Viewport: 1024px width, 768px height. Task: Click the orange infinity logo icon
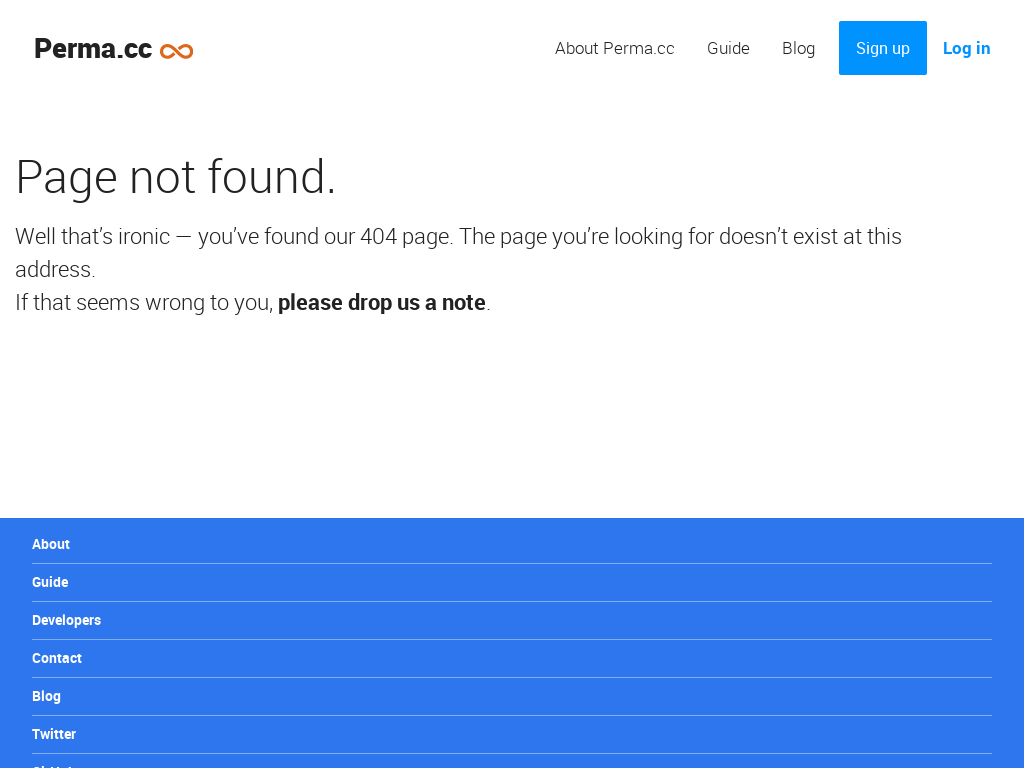tap(176, 51)
